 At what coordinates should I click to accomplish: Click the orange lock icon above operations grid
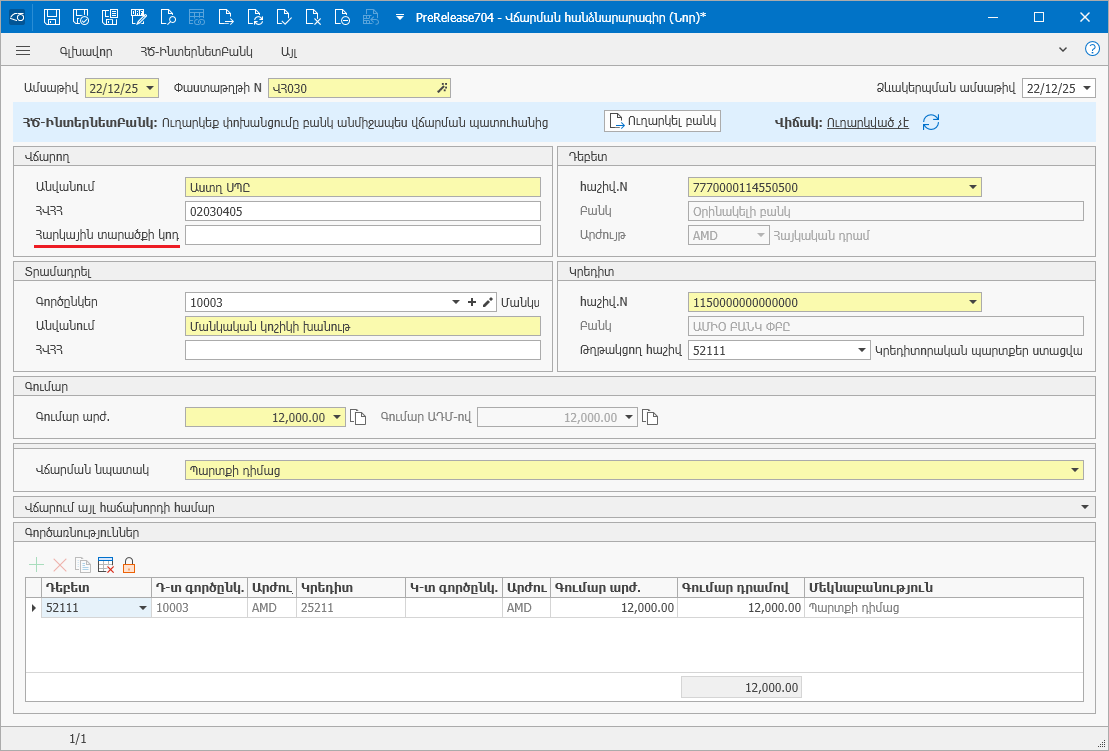click(129, 566)
